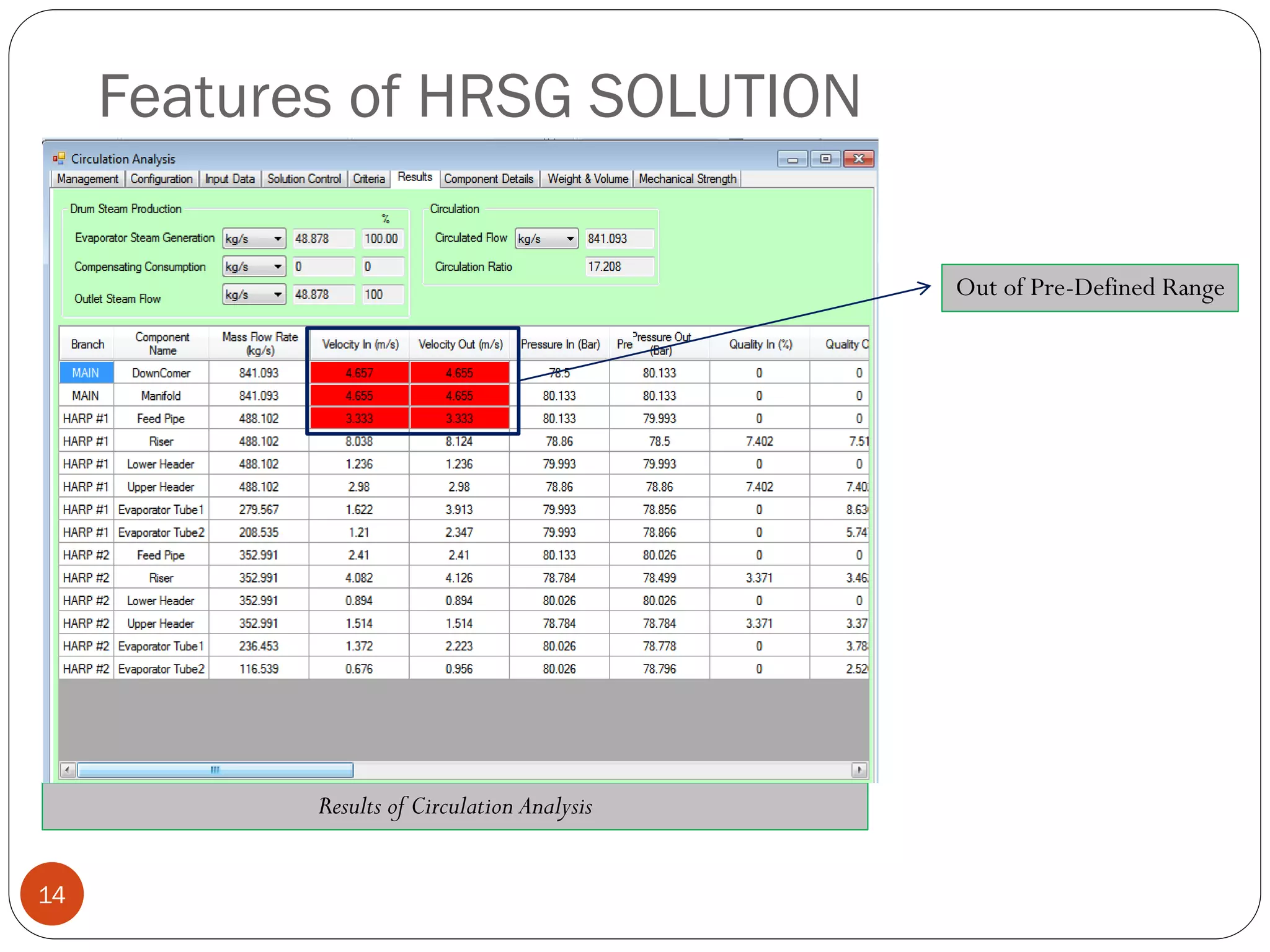Image resolution: width=1270 pixels, height=952 pixels.
Task: Click mass flow value 116.539
Action: 259,669
